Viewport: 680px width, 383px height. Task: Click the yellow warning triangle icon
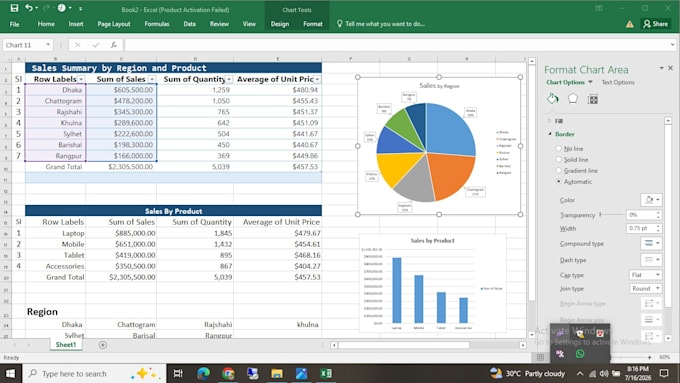coord(630,24)
